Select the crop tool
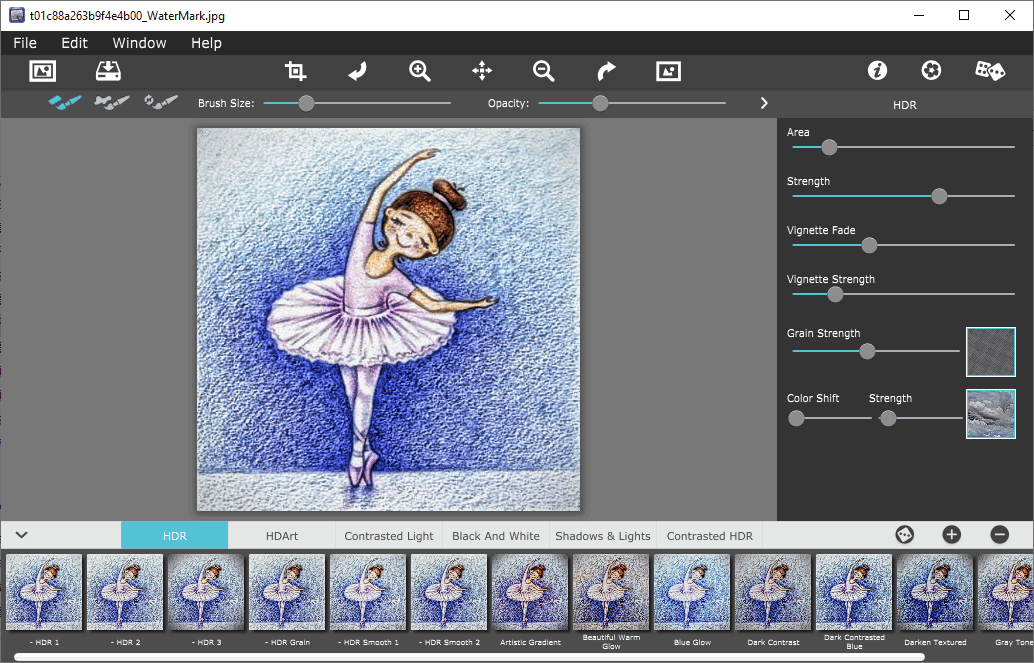The width and height of the screenshot is (1034, 663). (295, 71)
